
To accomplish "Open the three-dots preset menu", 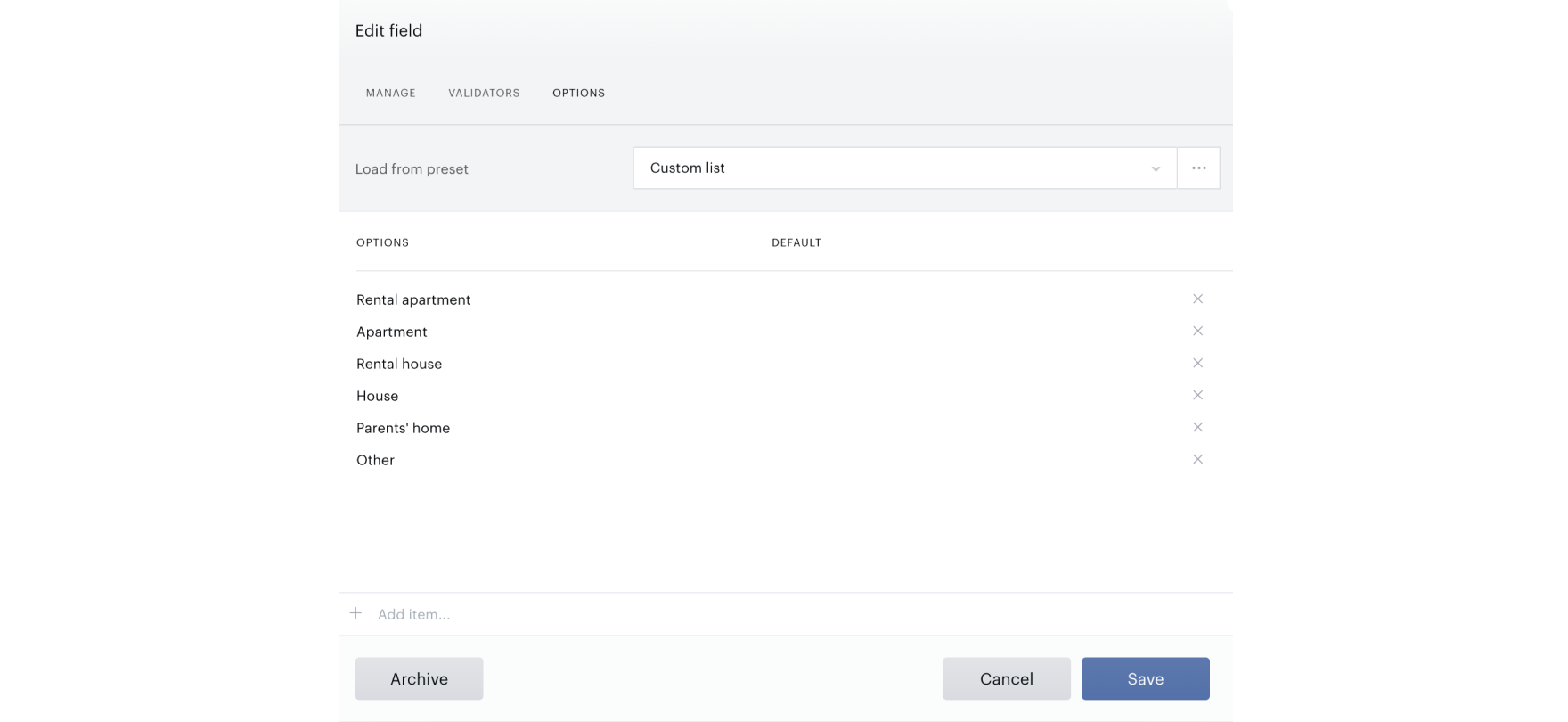I will (x=1198, y=168).
